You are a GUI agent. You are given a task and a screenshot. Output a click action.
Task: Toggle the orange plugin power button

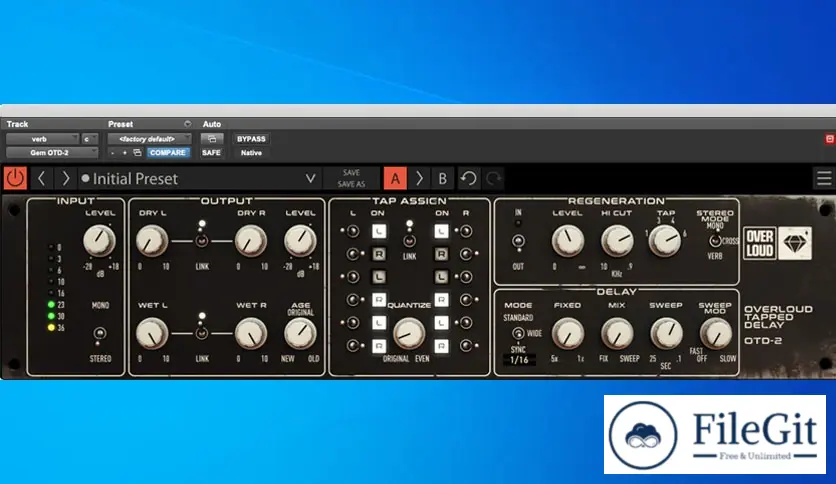[15, 179]
